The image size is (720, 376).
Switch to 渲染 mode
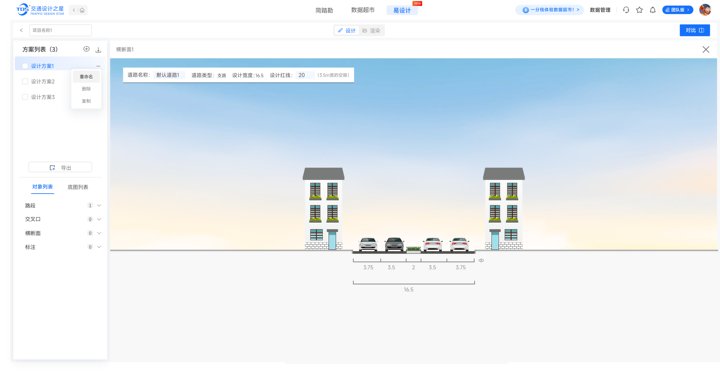(x=371, y=30)
